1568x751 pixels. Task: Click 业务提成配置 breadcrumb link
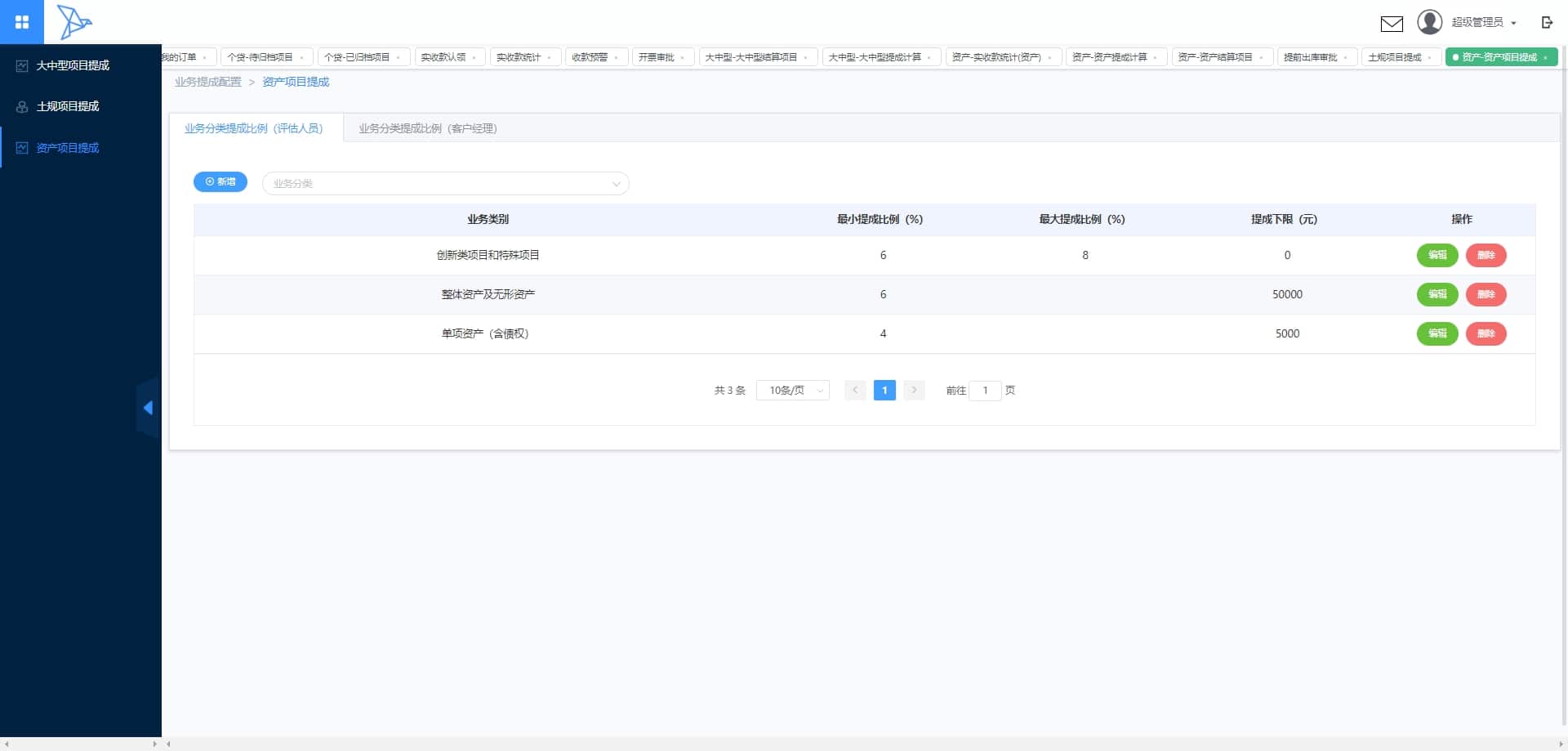pos(208,82)
